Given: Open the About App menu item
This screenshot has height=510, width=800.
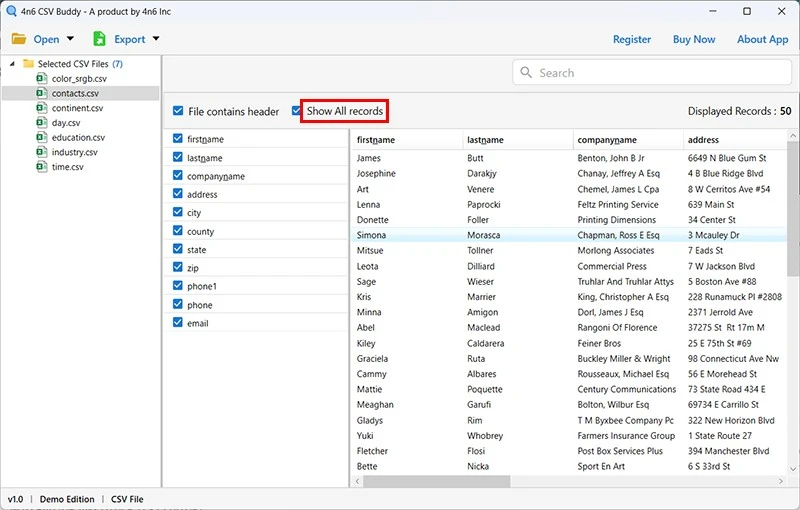Looking at the screenshot, I should coord(762,40).
